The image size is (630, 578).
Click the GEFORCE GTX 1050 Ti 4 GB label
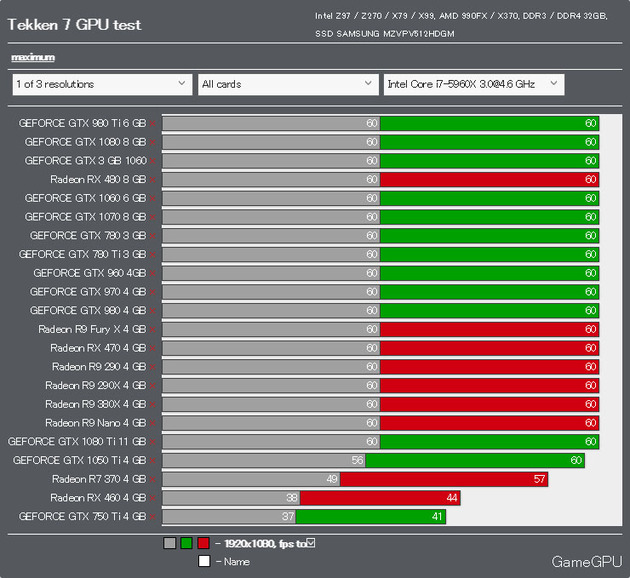80,460
